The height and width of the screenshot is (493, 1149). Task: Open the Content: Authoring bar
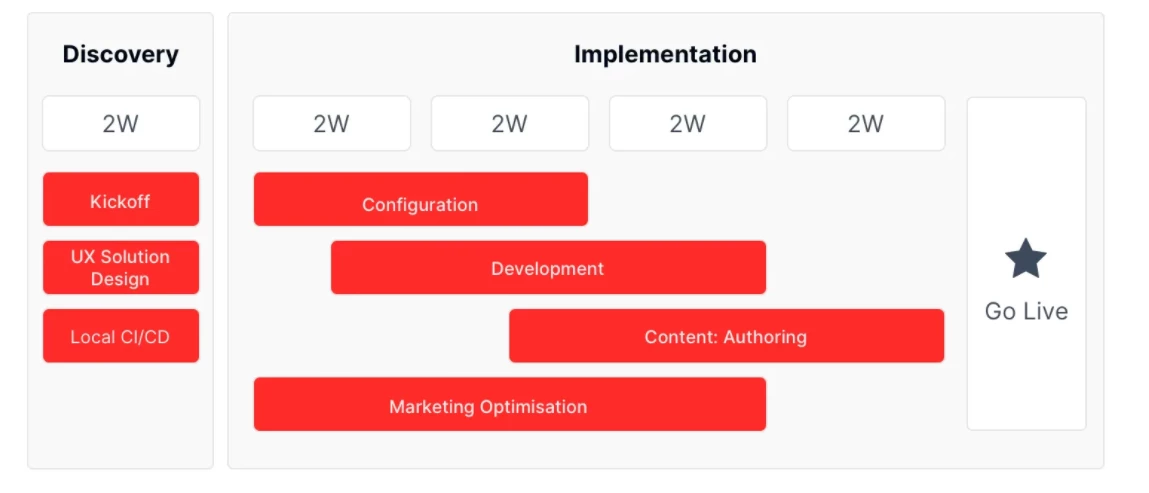tap(726, 336)
